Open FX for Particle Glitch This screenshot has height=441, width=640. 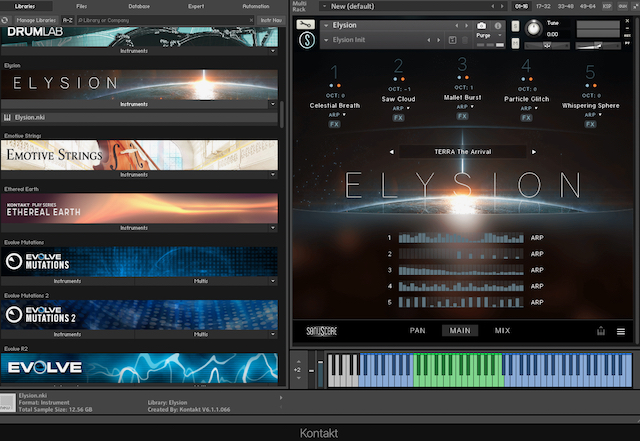(526, 118)
